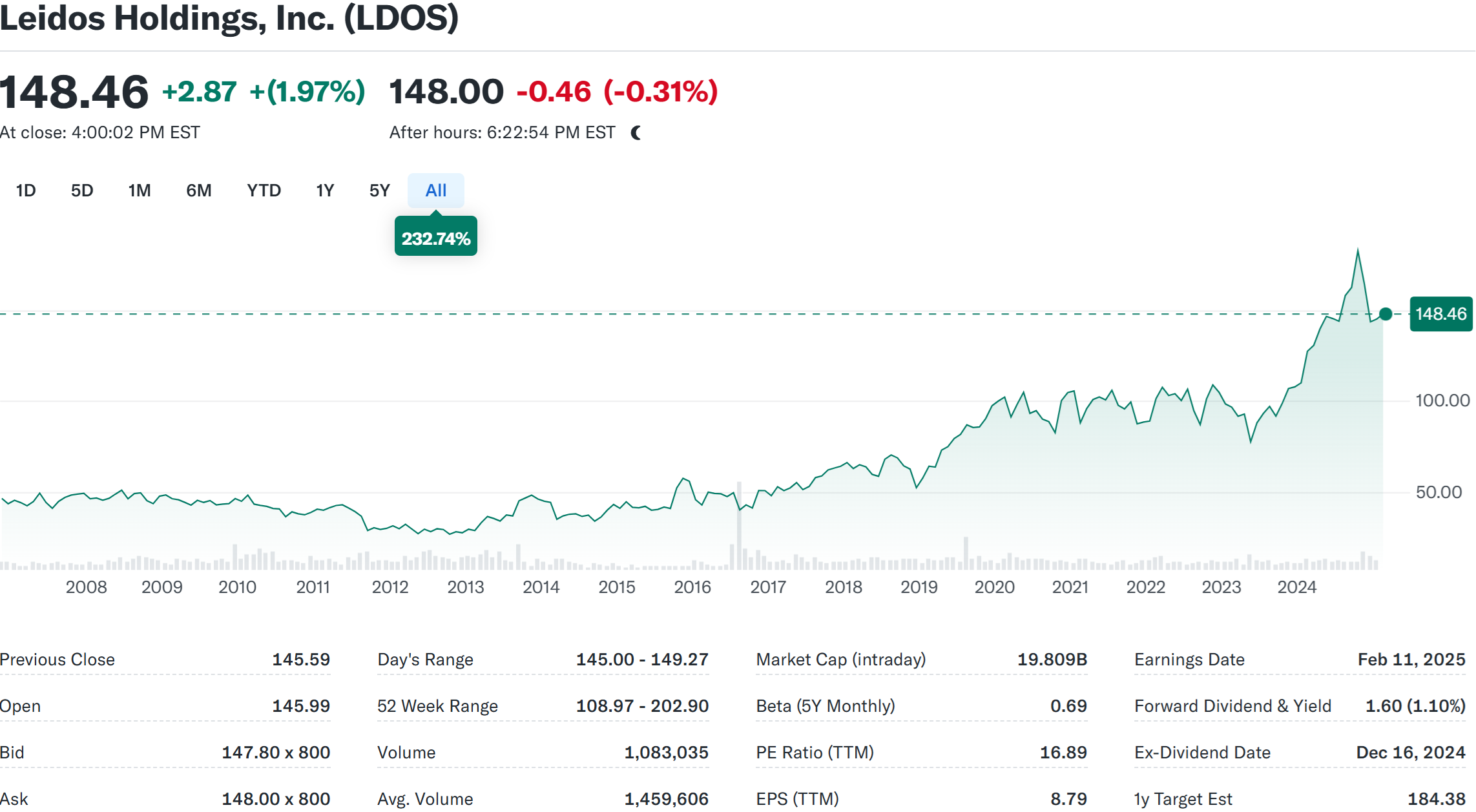1476x812 pixels.
Task: Click the 145.59 previous close value
Action: [301, 660]
